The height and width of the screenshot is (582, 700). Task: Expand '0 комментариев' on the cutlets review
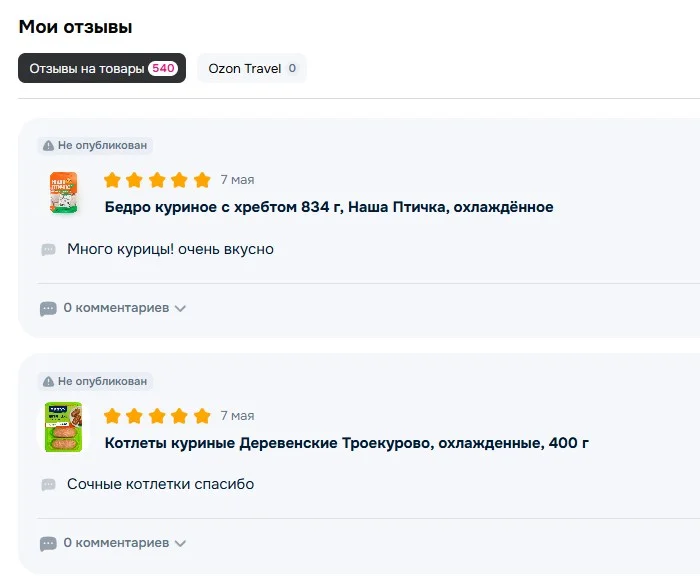tap(116, 543)
